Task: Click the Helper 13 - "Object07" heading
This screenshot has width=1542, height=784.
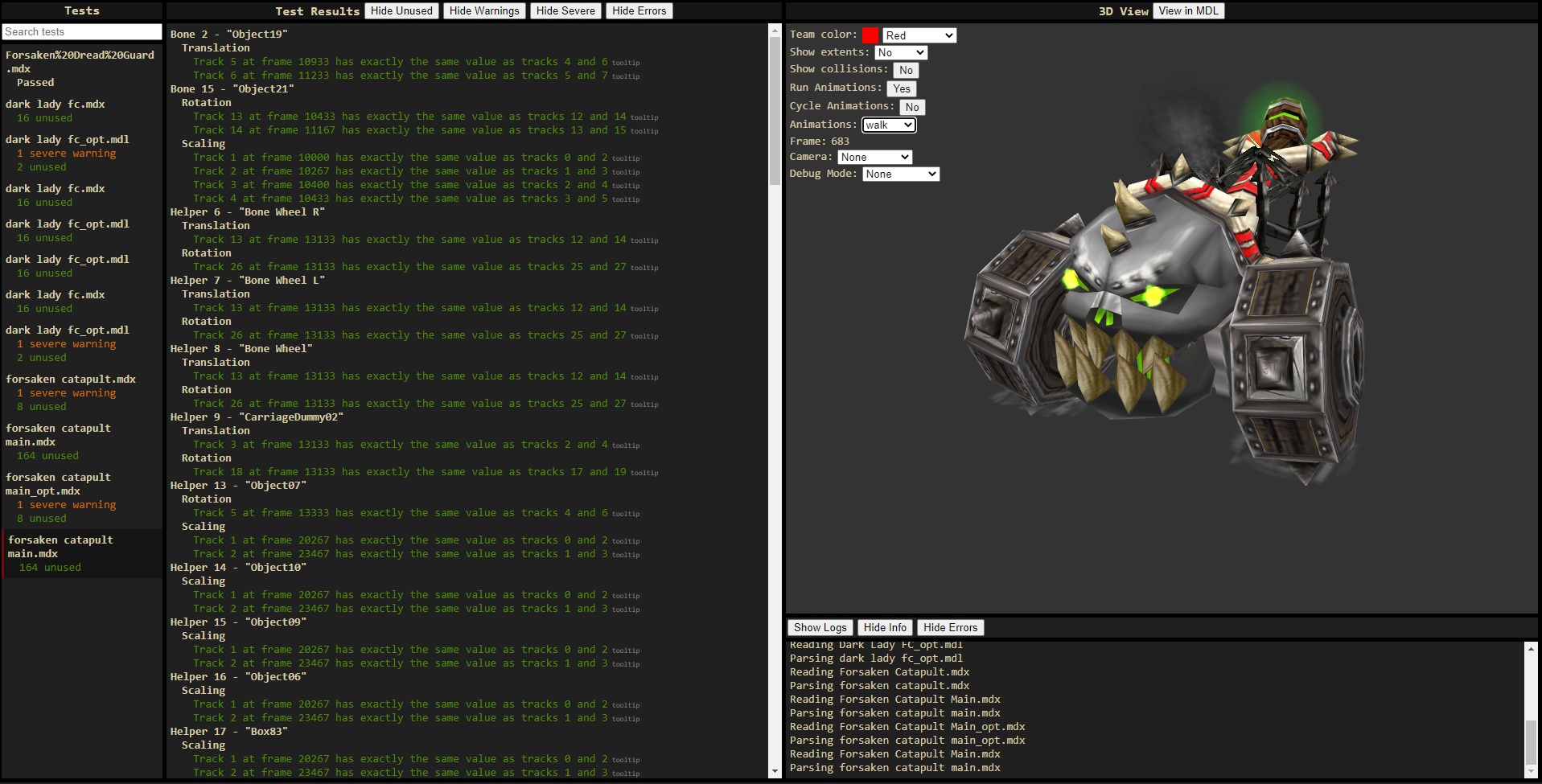Action: pyautogui.click(x=238, y=486)
